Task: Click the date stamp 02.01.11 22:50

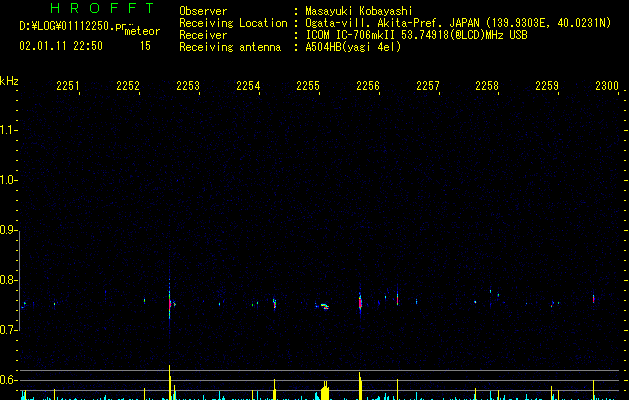Action: point(61,46)
